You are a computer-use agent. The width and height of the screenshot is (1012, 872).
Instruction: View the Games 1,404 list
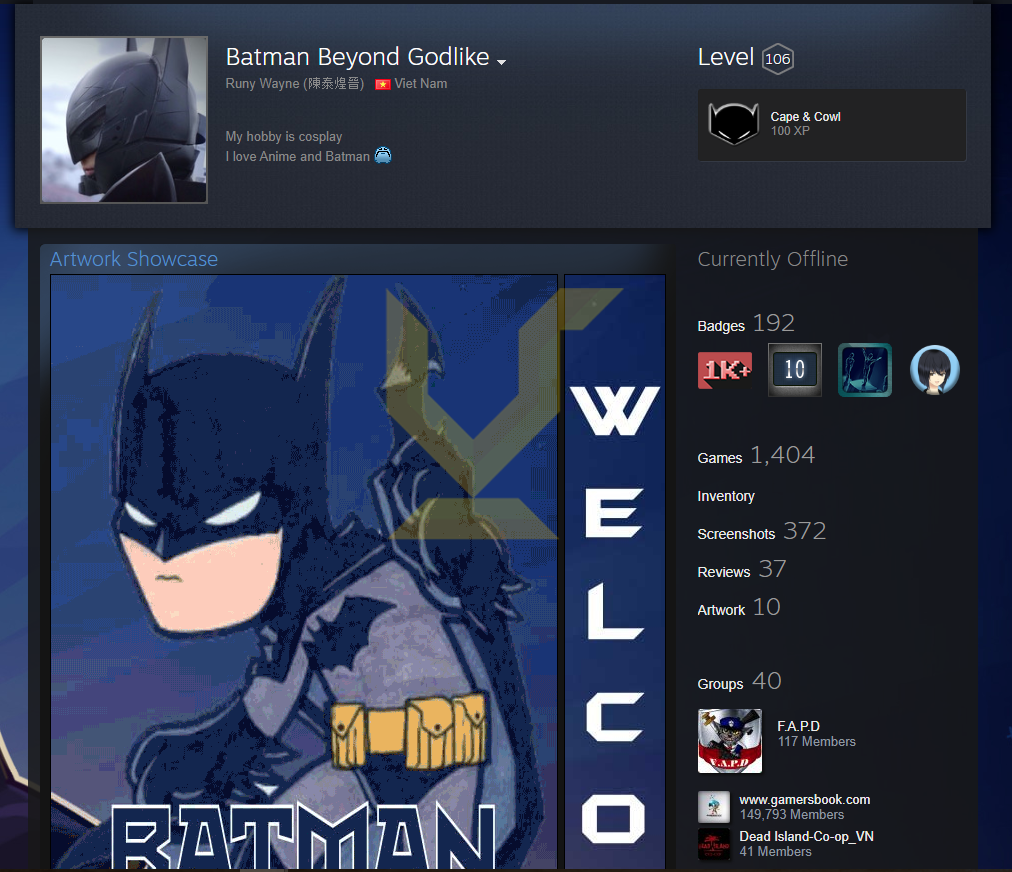click(x=755, y=456)
